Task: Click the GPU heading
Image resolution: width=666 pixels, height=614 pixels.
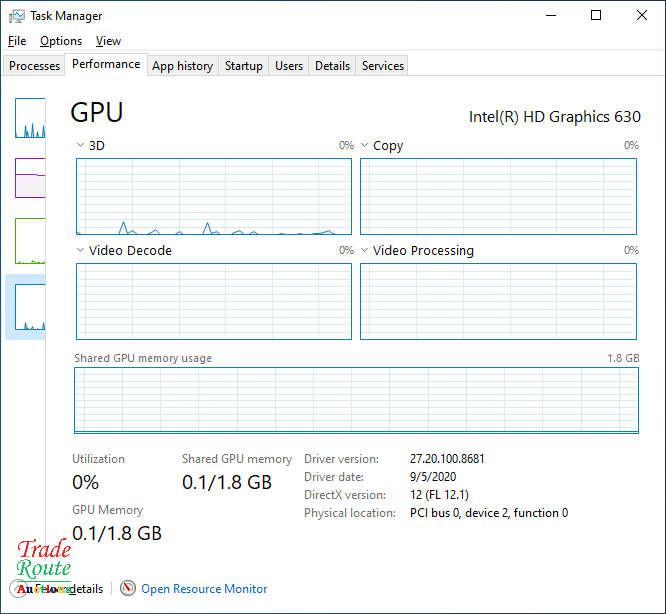Action: 97,113
